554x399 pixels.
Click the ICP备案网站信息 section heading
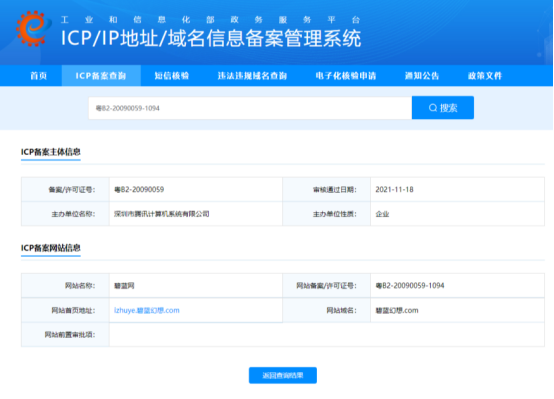coord(51,248)
